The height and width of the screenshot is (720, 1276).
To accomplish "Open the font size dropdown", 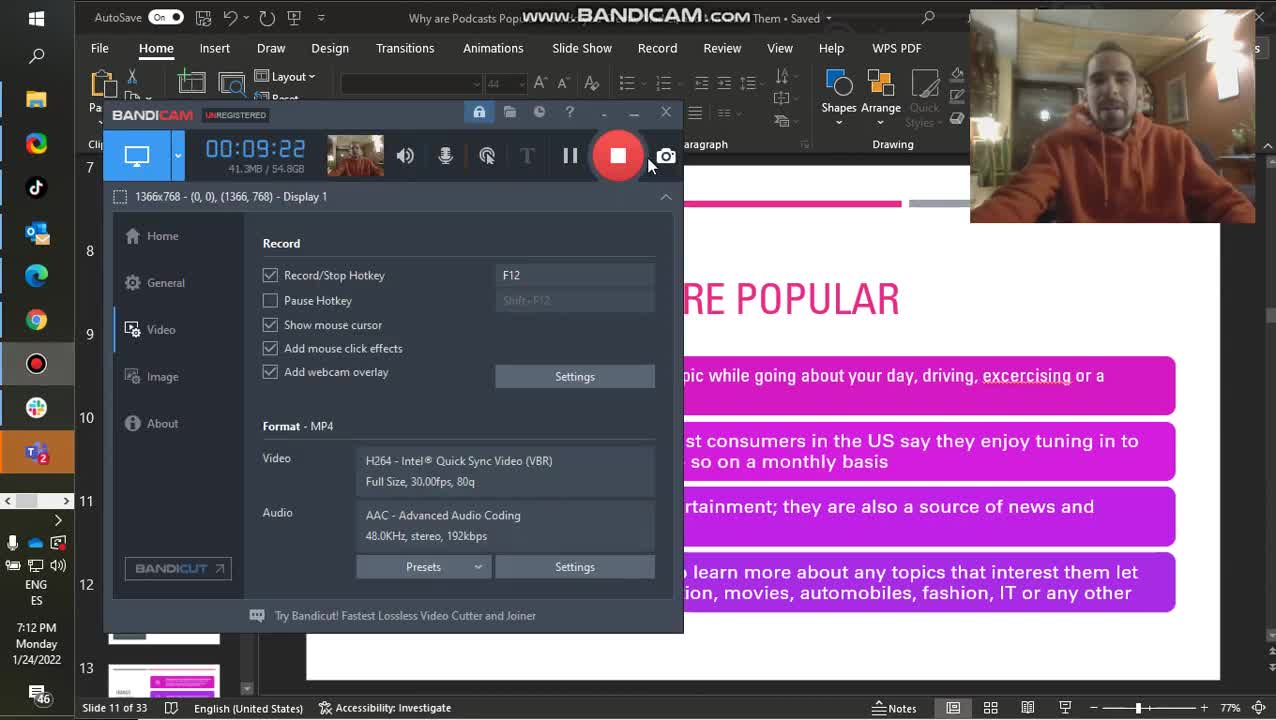I will click(x=522, y=84).
